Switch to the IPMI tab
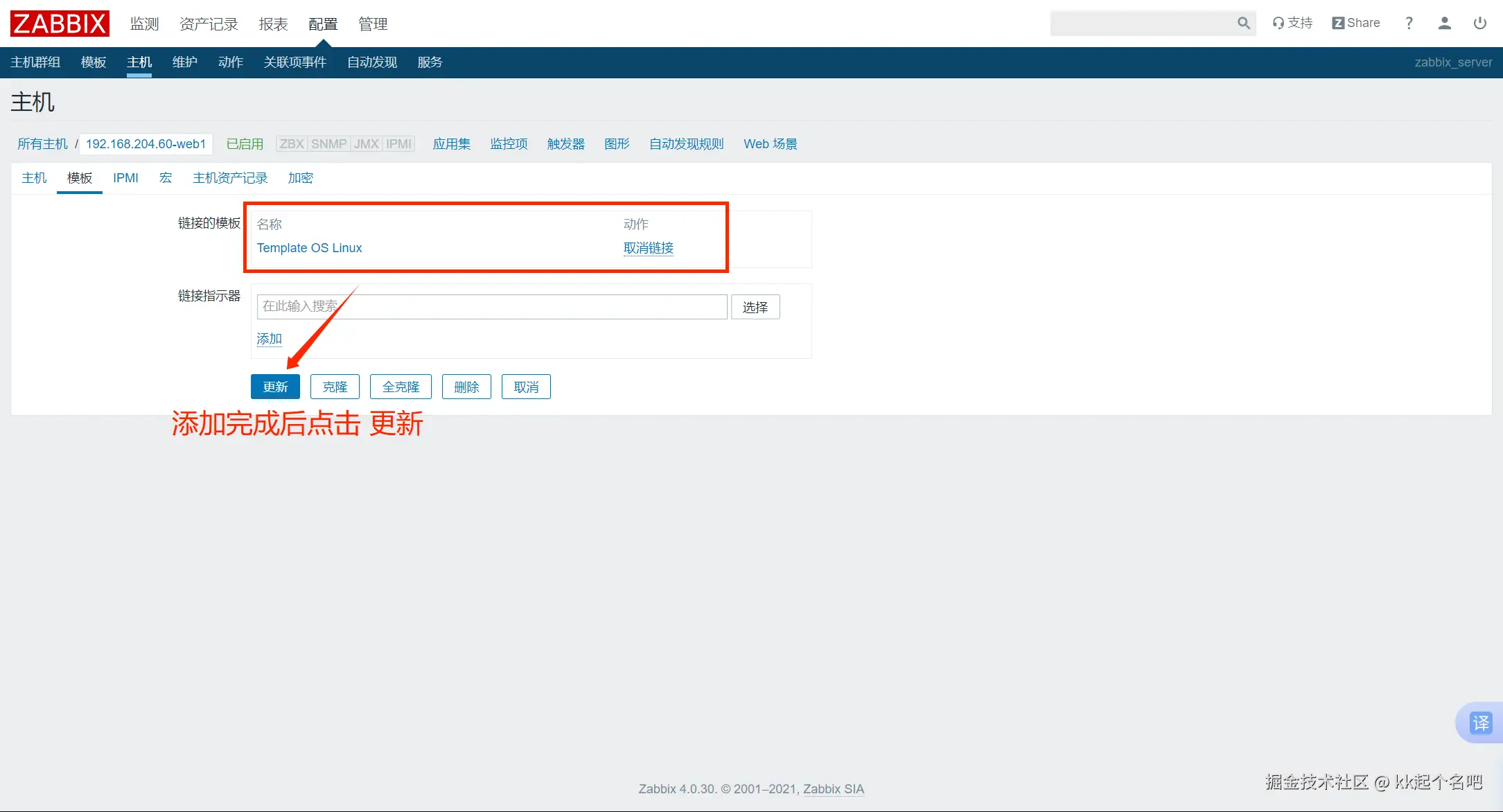 (x=125, y=178)
